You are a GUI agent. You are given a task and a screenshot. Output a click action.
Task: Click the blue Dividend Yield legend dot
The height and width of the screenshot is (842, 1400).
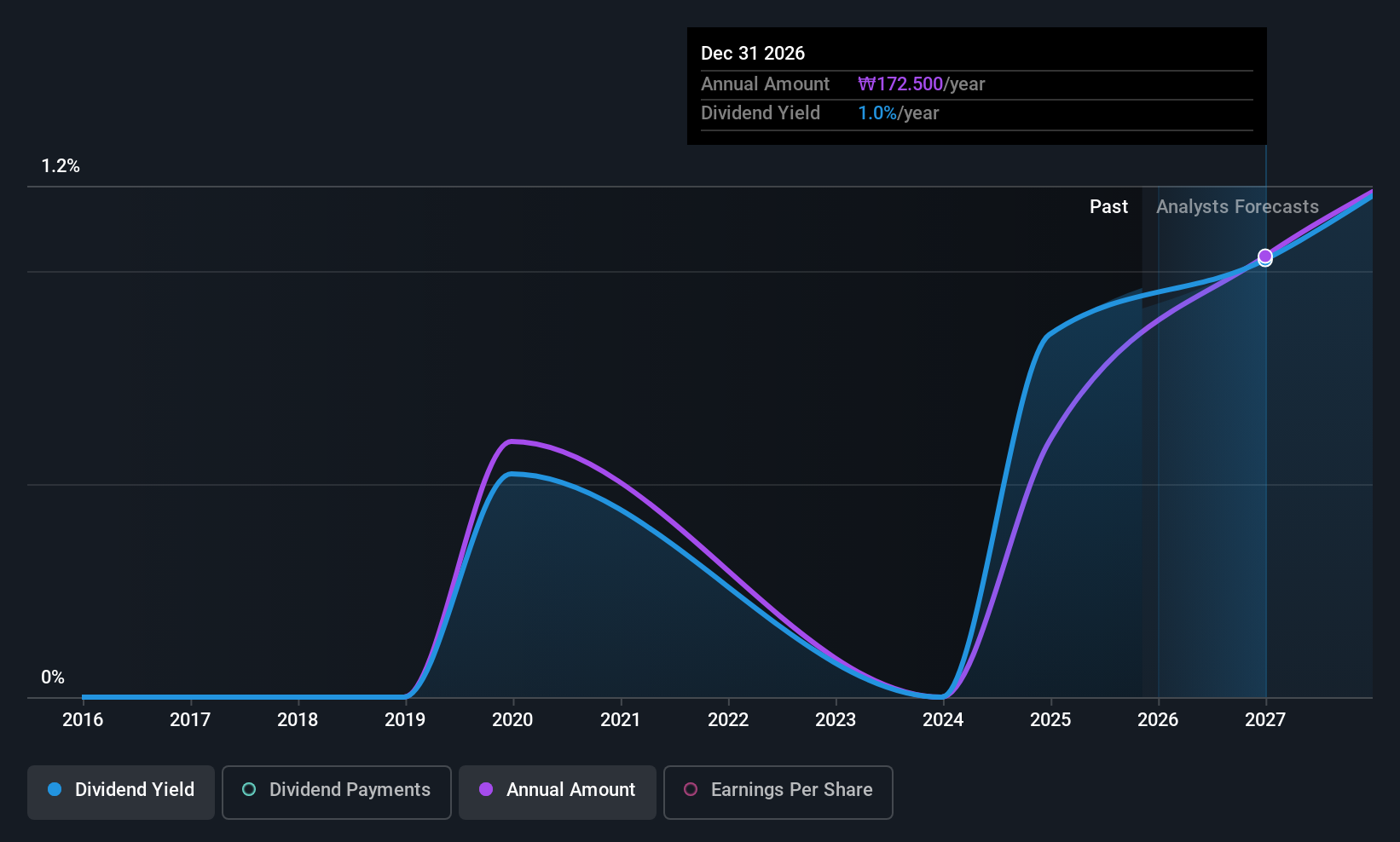pos(55,790)
